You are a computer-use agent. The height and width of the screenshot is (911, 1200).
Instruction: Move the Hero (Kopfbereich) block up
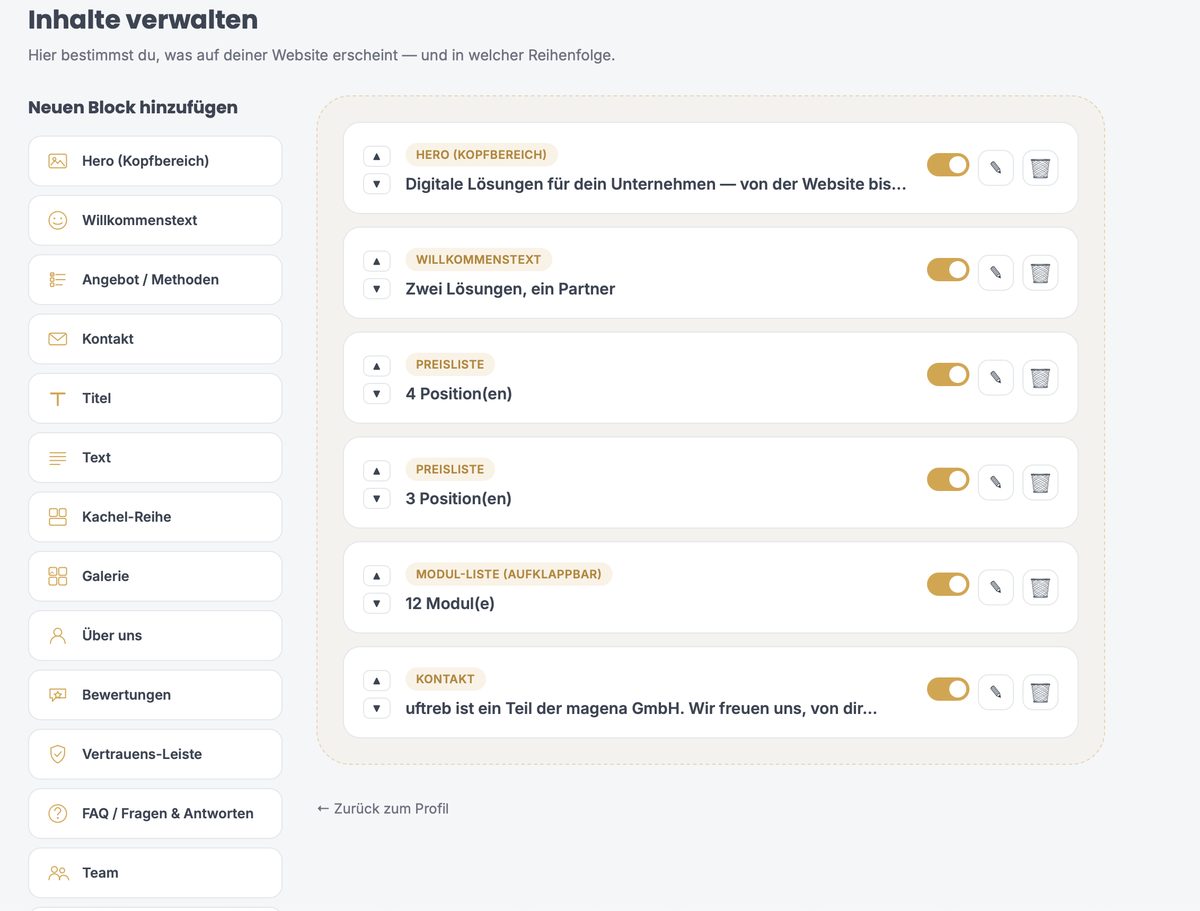tap(376, 156)
